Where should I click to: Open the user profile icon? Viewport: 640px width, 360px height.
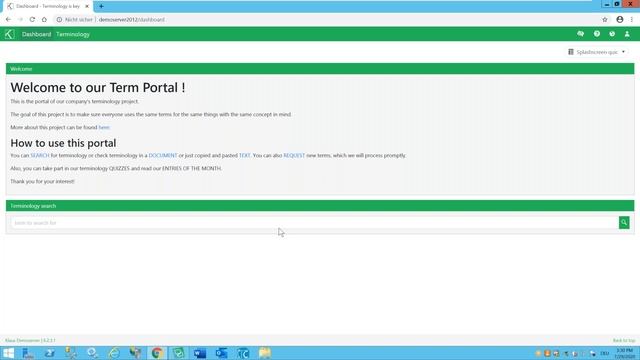tap(627, 34)
